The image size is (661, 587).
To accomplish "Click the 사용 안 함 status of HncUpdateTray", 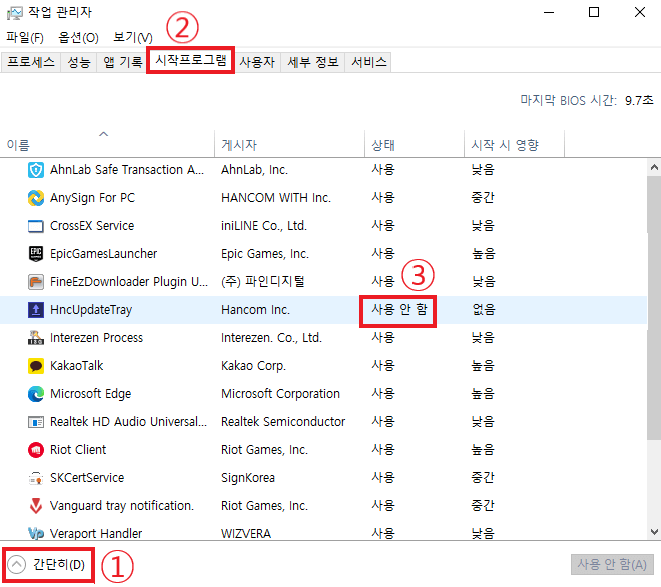I will (399, 310).
